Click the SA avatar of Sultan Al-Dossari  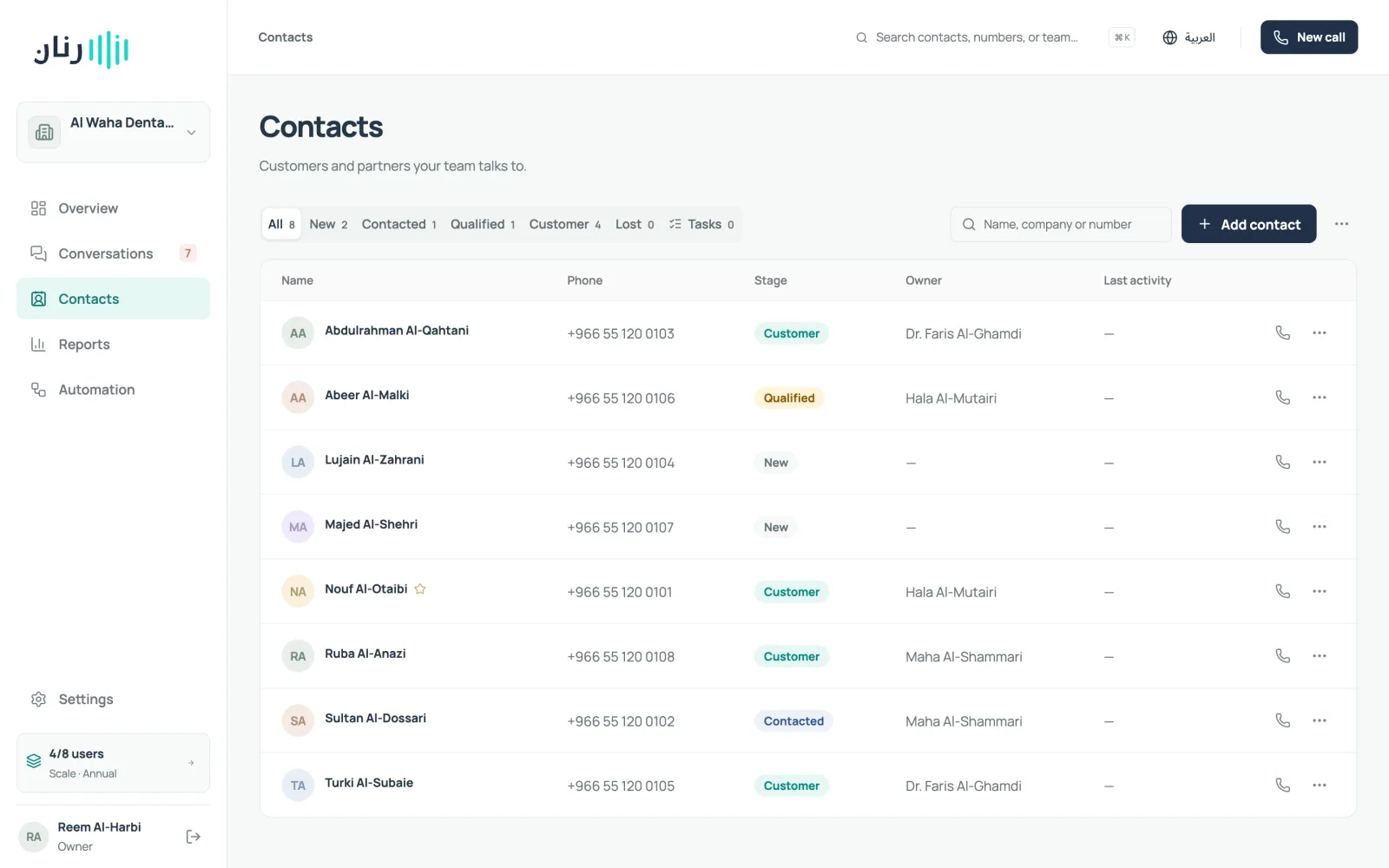tap(298, 721)
